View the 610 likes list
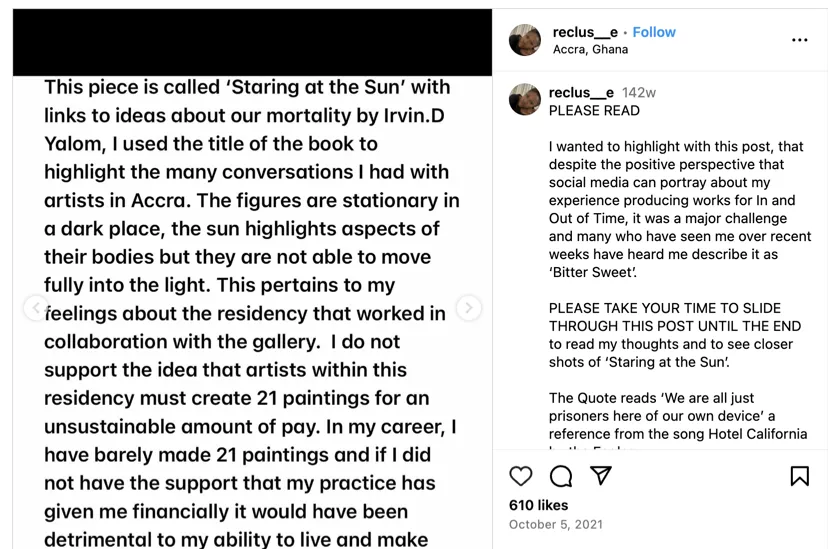The image size is (828, 549). 538,505
